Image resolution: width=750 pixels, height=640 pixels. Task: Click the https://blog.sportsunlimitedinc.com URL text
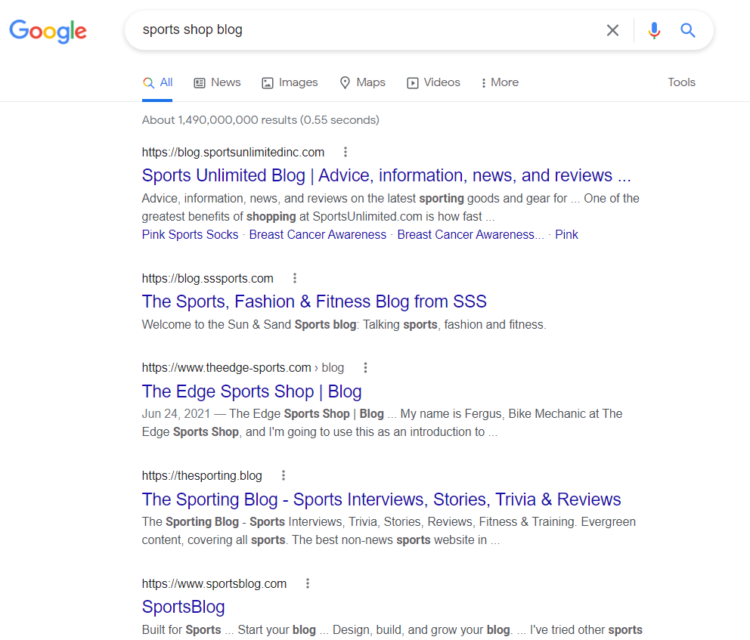(233, 153)
